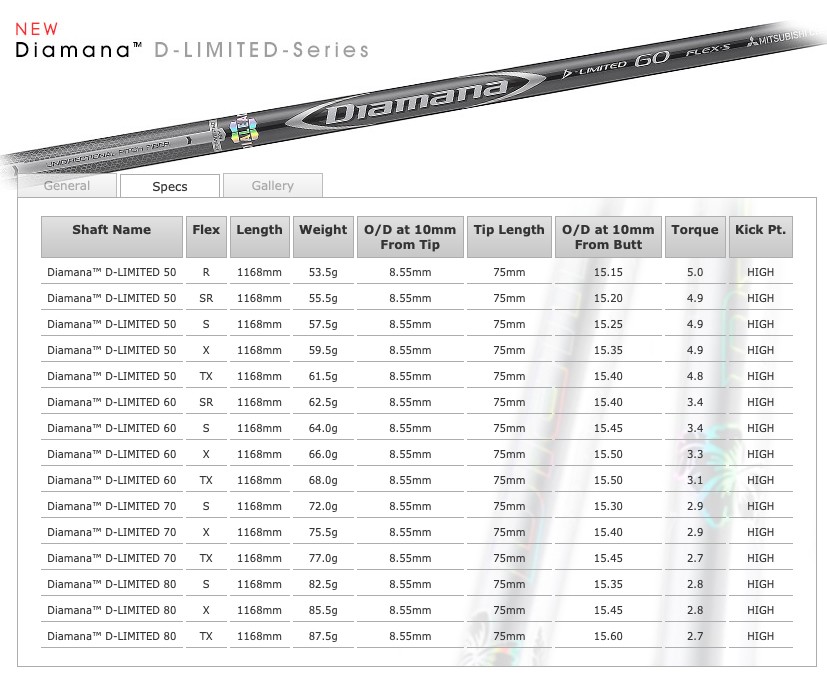The image size is (827, 674).
Task: Select the Diamana D-LIMITED 50 R row
Action: point(111,271)
